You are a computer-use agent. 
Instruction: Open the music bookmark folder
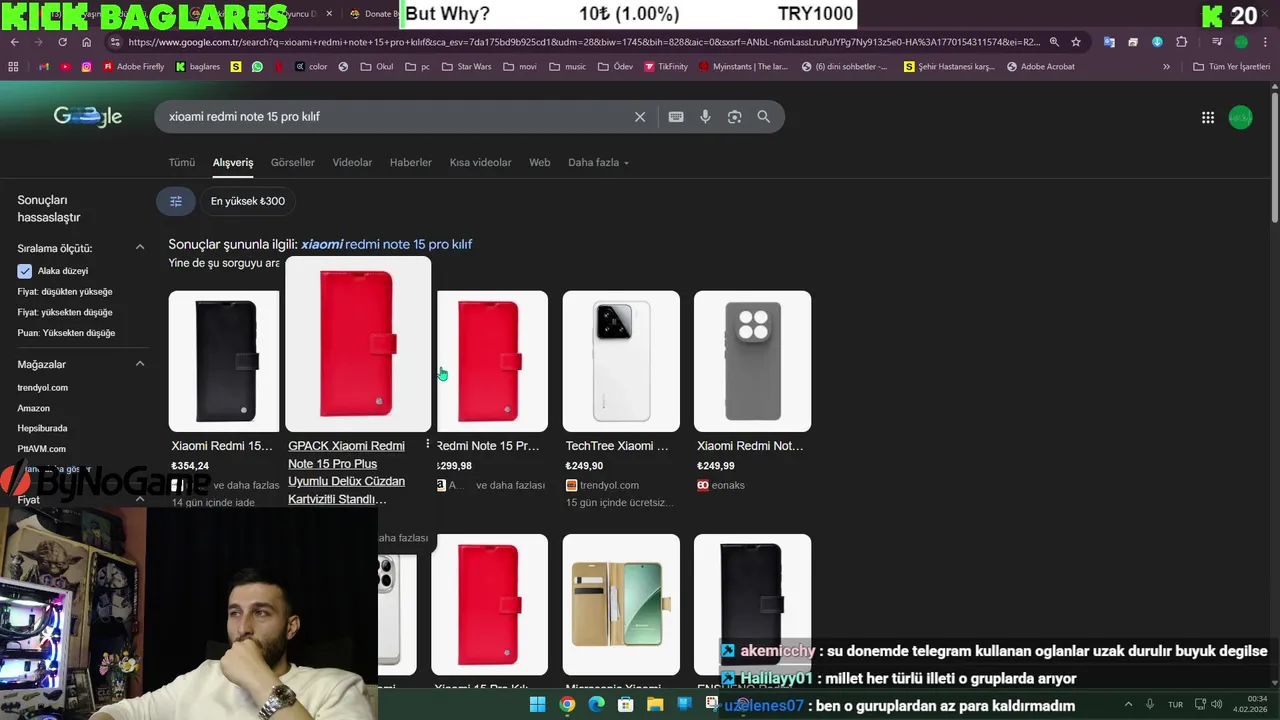(568, 67)
